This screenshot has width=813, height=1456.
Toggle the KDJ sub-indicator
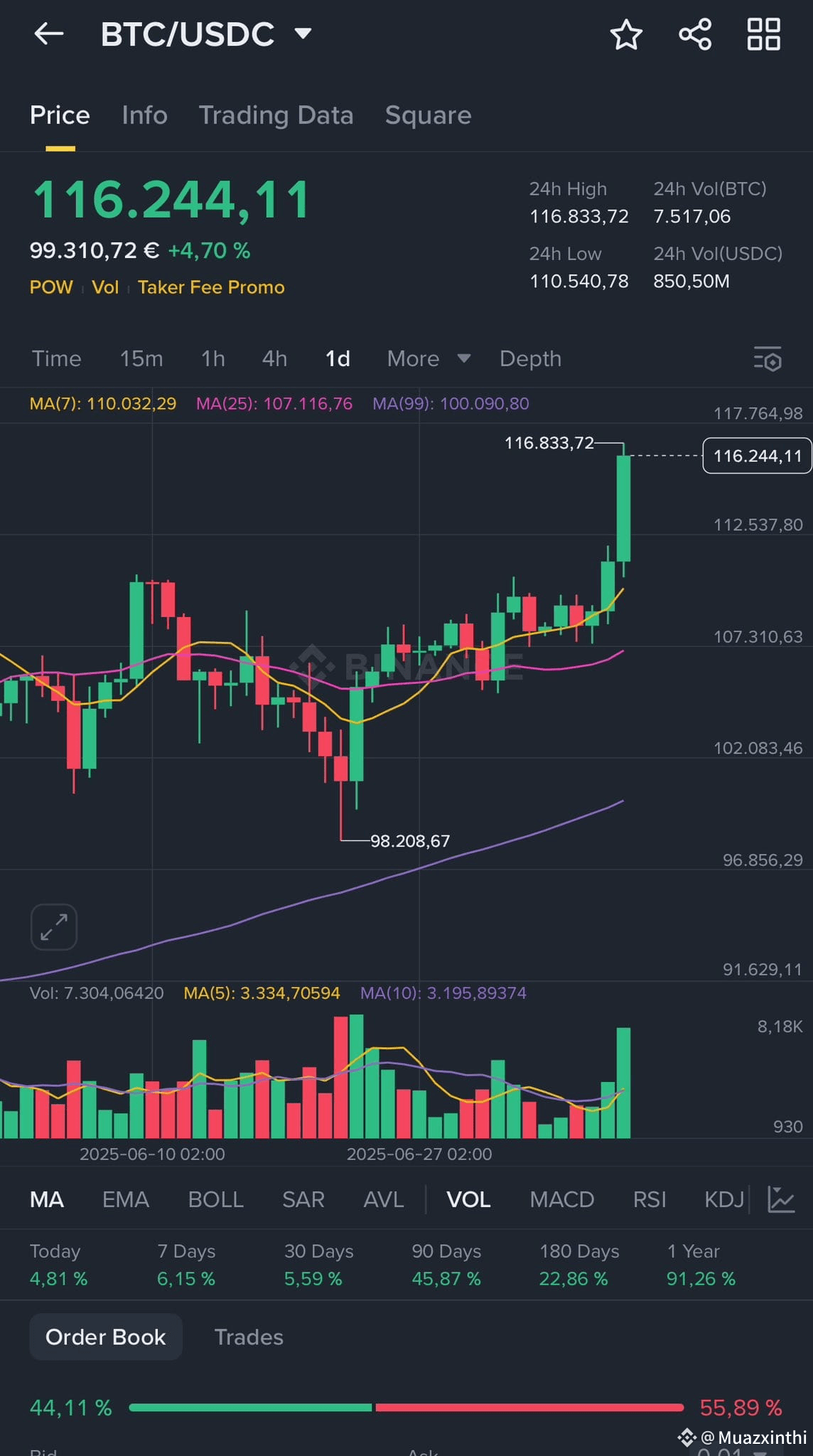(724, 1199)
